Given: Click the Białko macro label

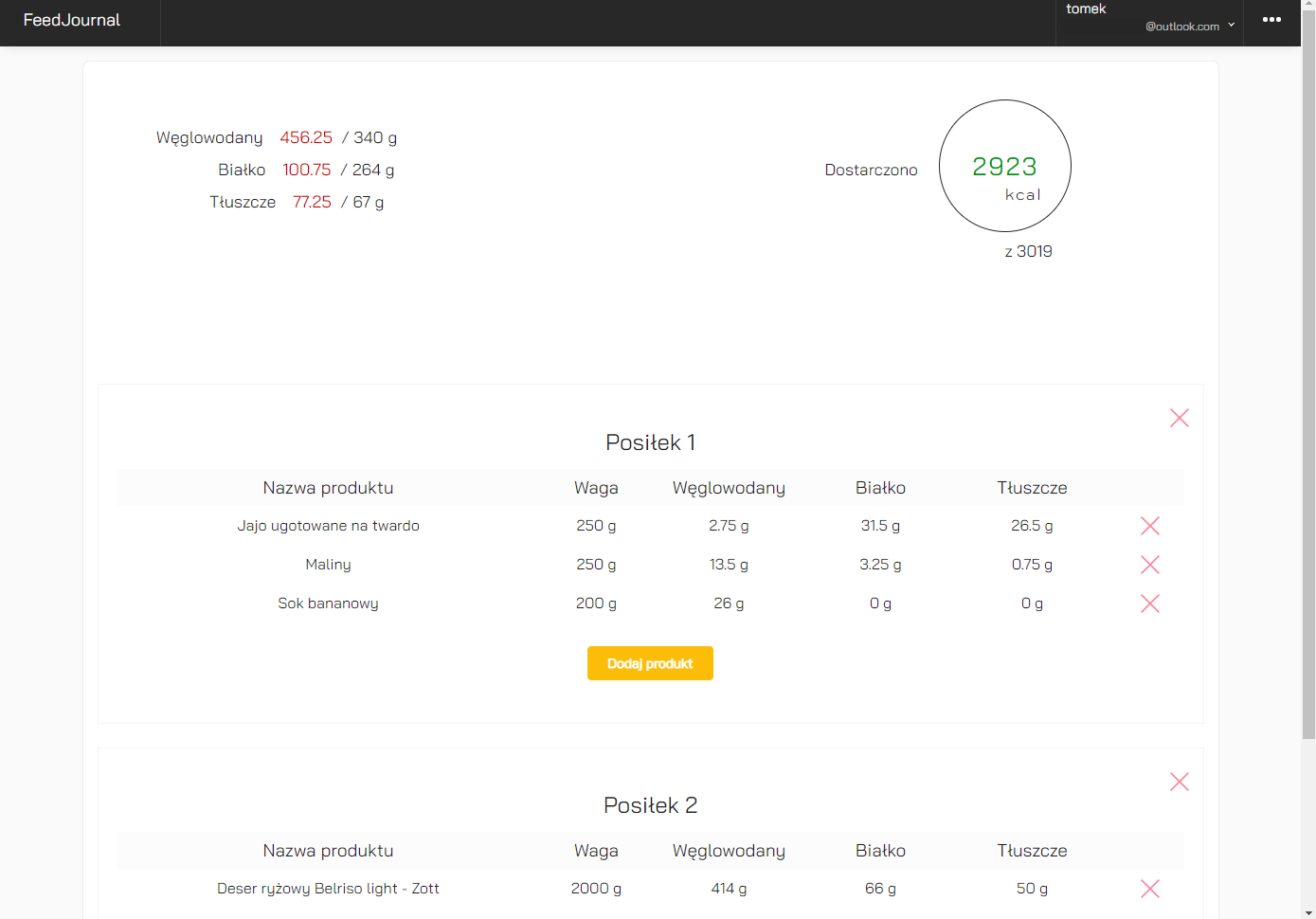Looking at the screenshot, I should point(242,170).
